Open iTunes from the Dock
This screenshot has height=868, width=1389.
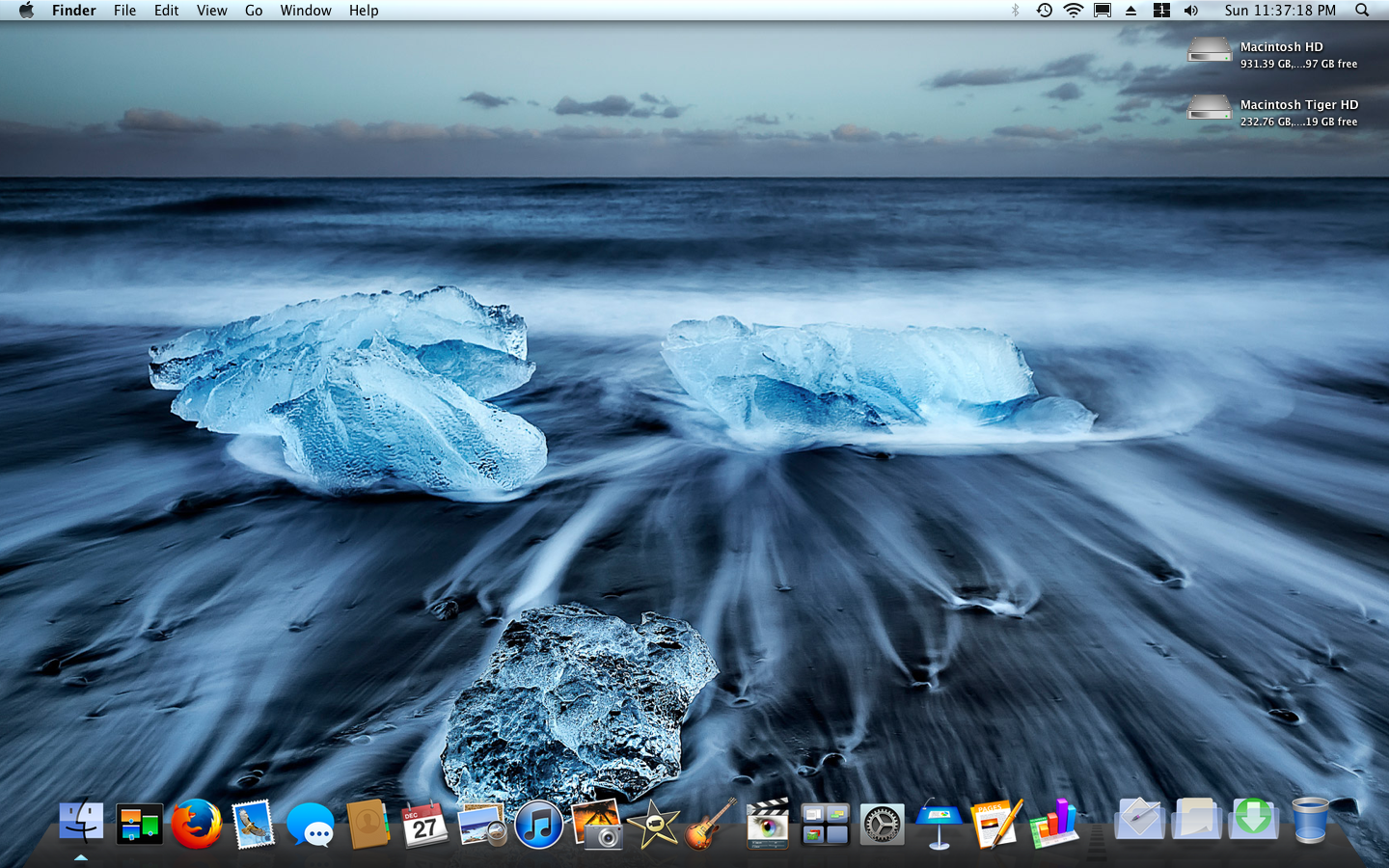(538, 826)
